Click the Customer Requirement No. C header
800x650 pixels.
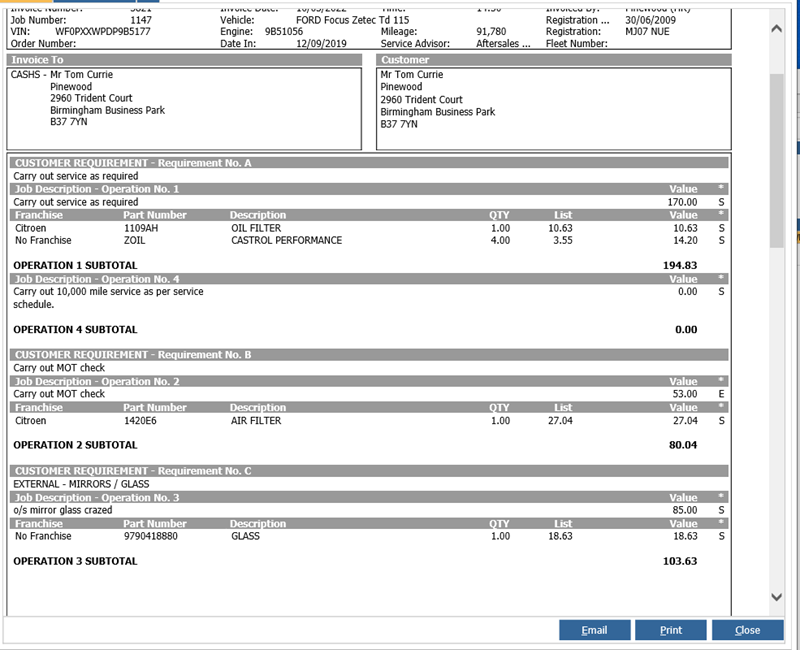pos(300,471)
